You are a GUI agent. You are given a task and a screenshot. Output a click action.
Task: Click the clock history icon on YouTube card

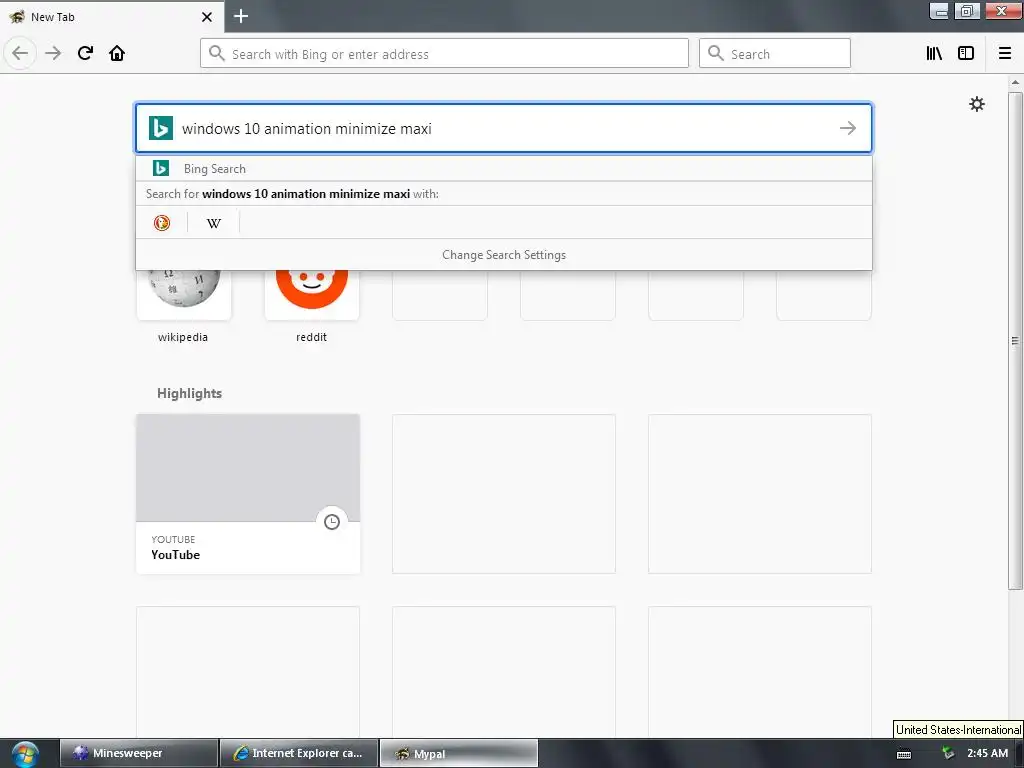tap(332, 522)
